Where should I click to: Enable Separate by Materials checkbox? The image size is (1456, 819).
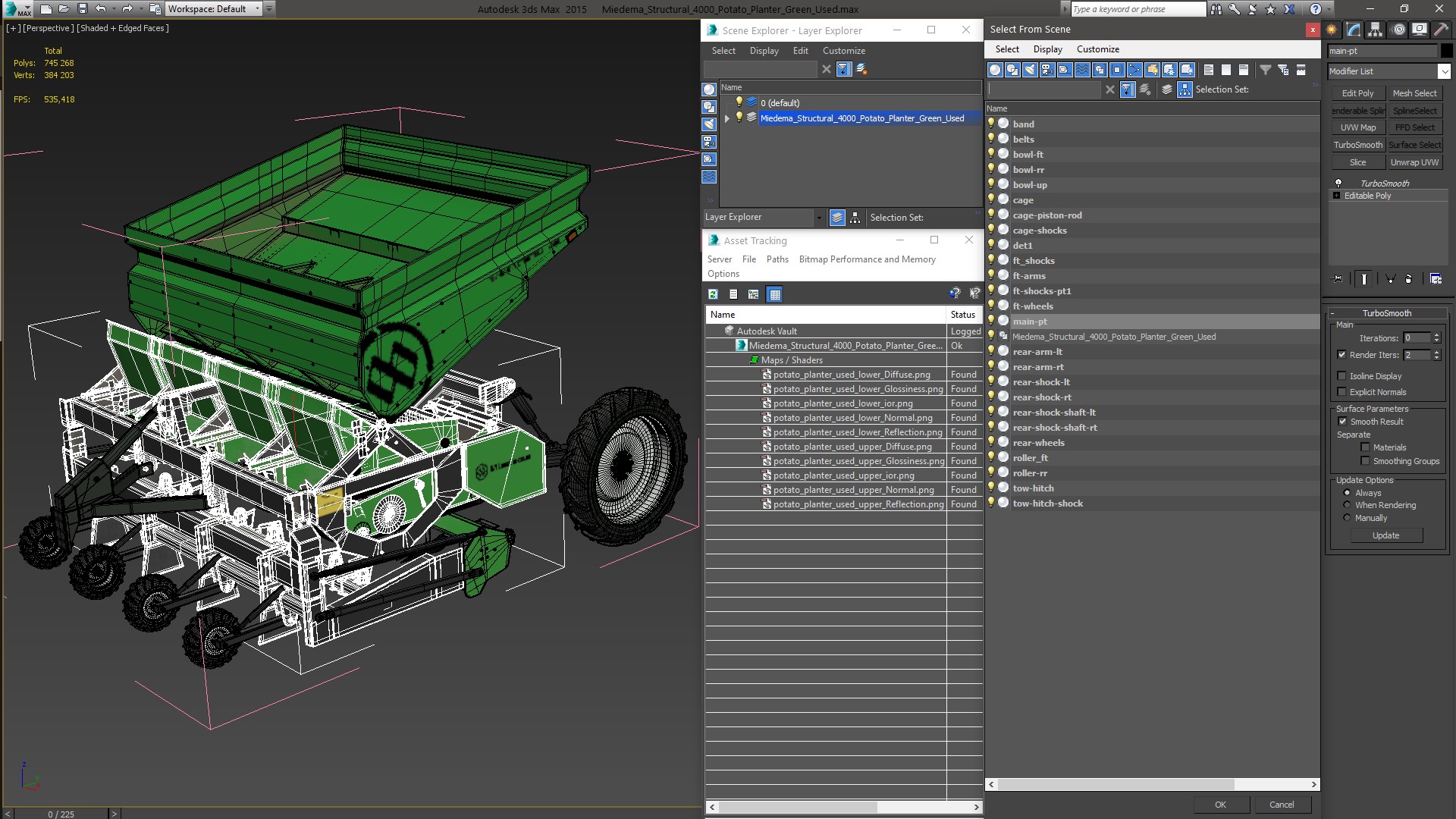1366,447
